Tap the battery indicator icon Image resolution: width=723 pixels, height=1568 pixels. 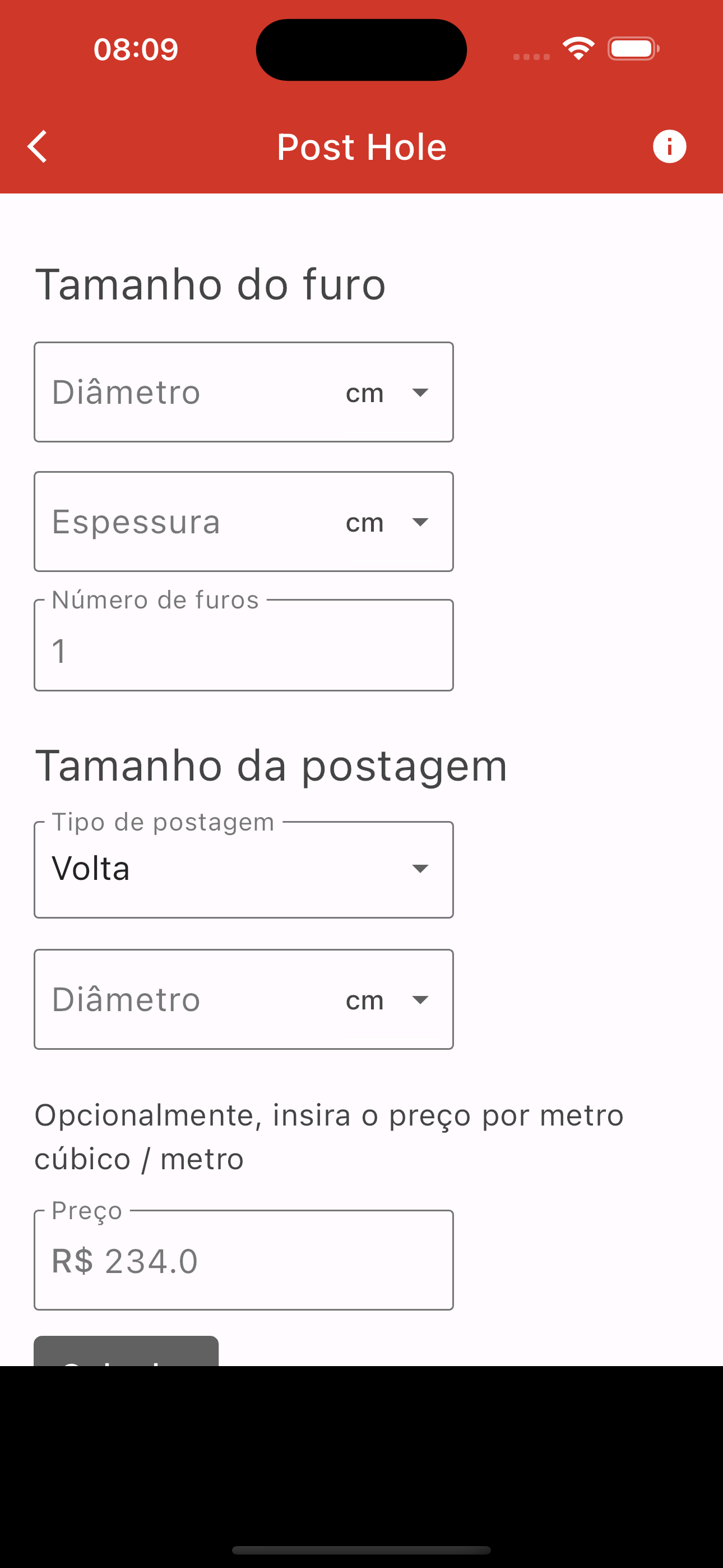(x=633, y=49)
